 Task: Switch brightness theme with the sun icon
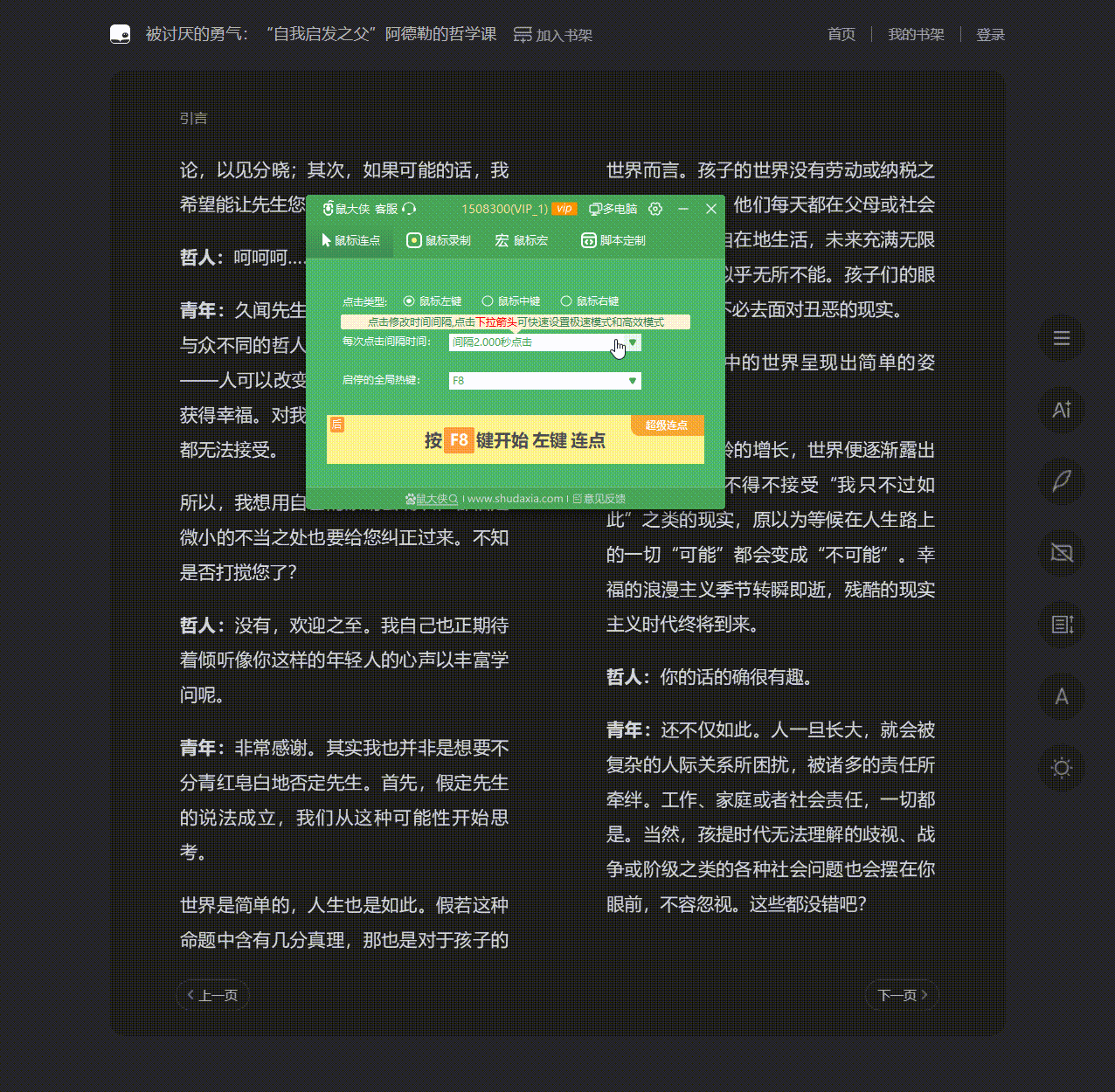[x=1062, y=768]
